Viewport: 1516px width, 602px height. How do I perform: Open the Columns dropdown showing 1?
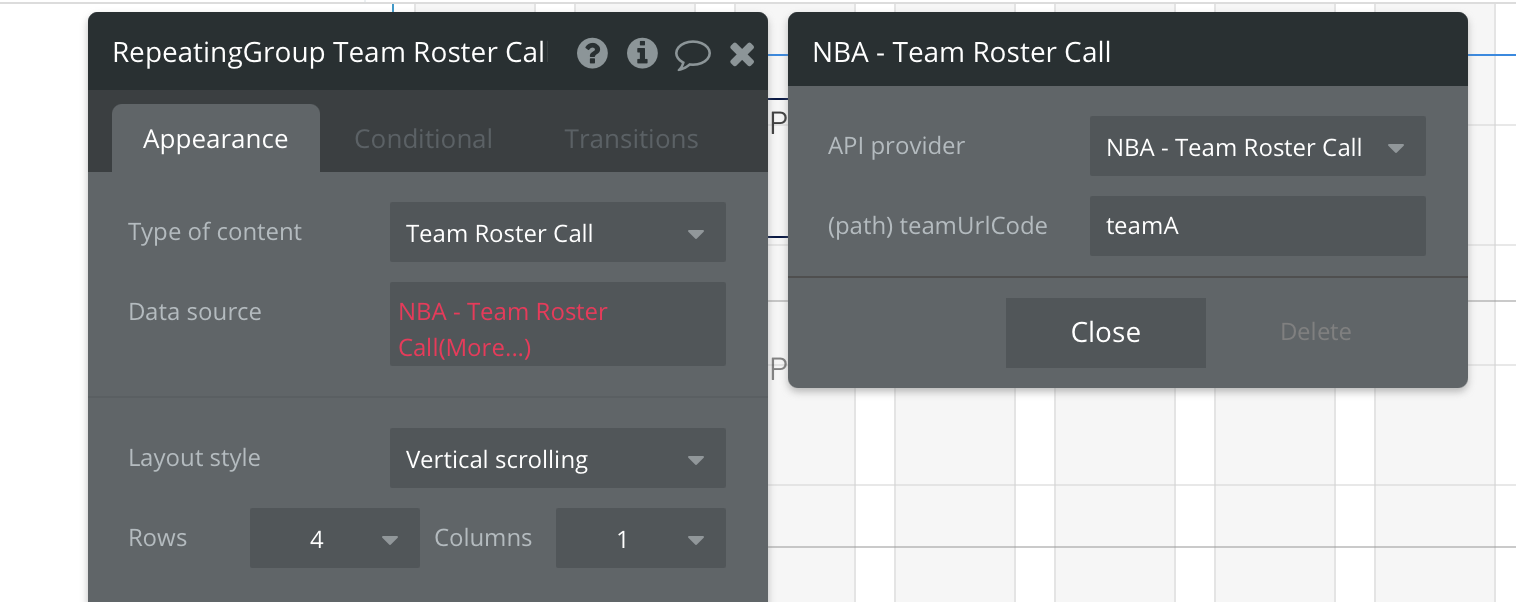tap(641, 539)
